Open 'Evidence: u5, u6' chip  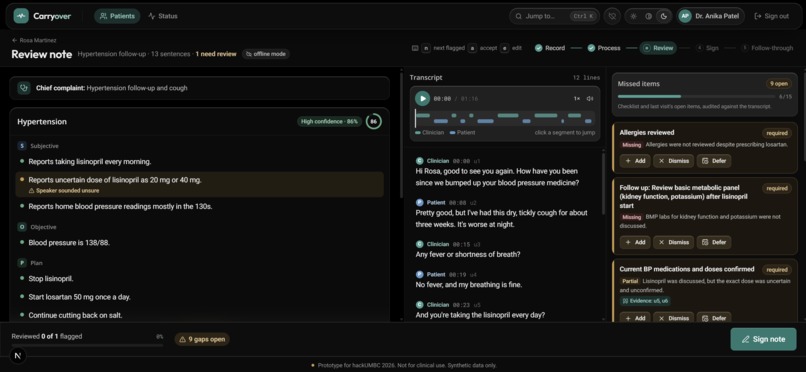click(645, 301)
